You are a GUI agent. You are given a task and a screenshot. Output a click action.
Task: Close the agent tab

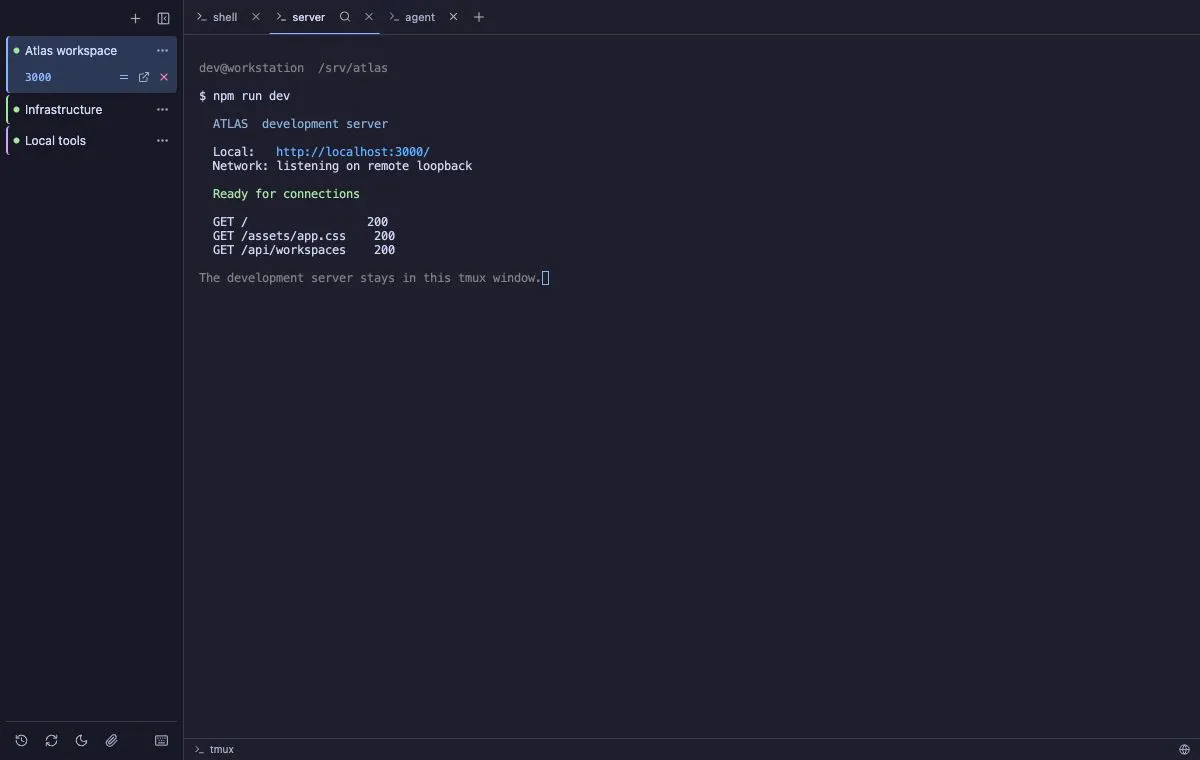[x=453, y=17]
